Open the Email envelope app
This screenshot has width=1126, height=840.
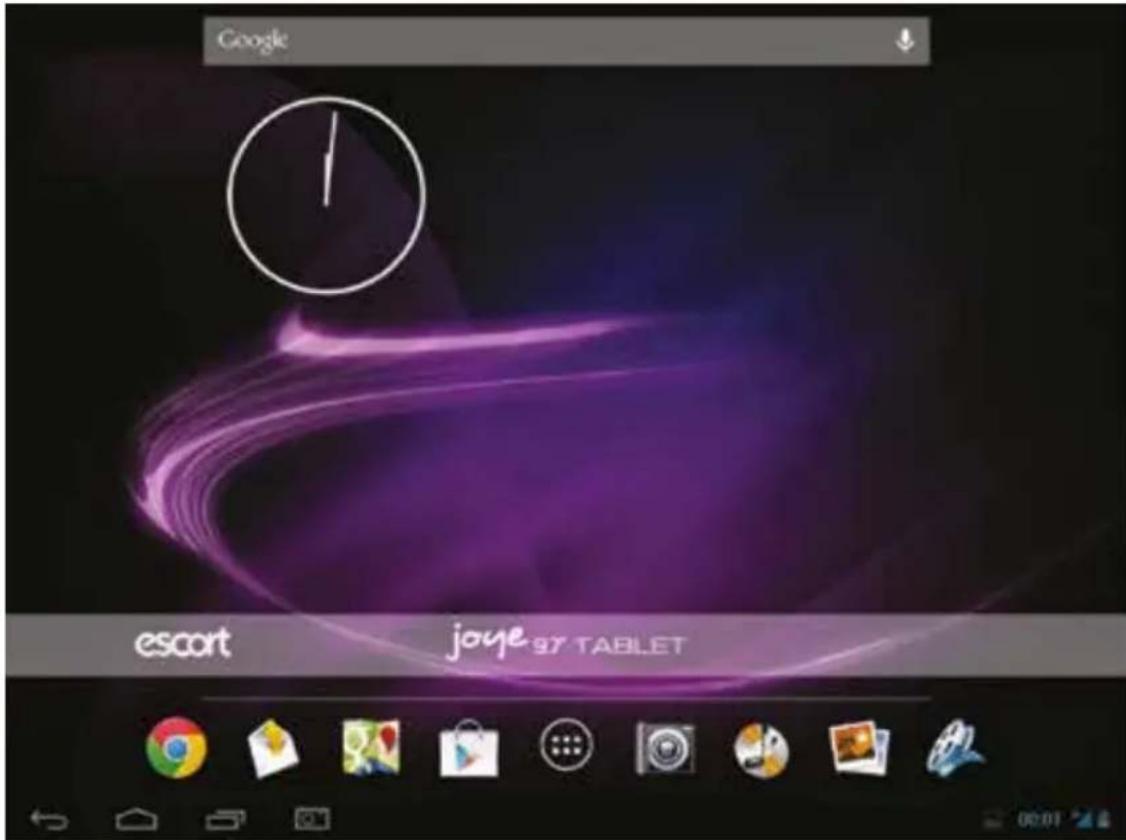tap(274, 750)
